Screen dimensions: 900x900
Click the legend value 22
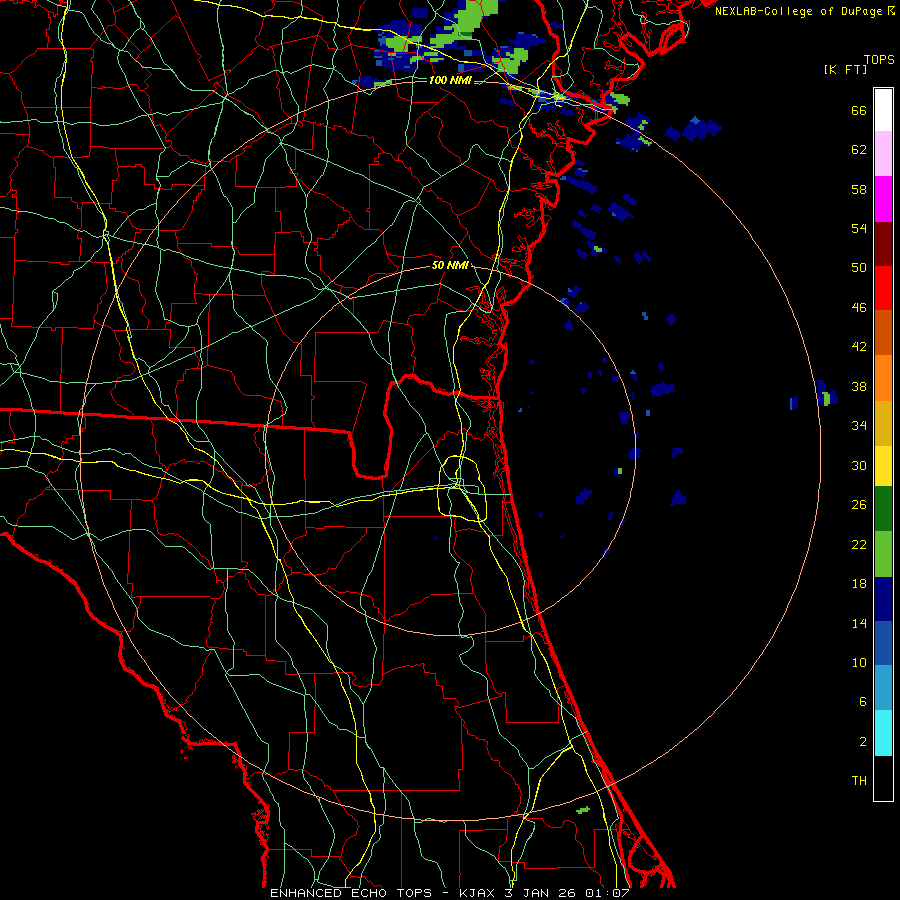[859, 544]
